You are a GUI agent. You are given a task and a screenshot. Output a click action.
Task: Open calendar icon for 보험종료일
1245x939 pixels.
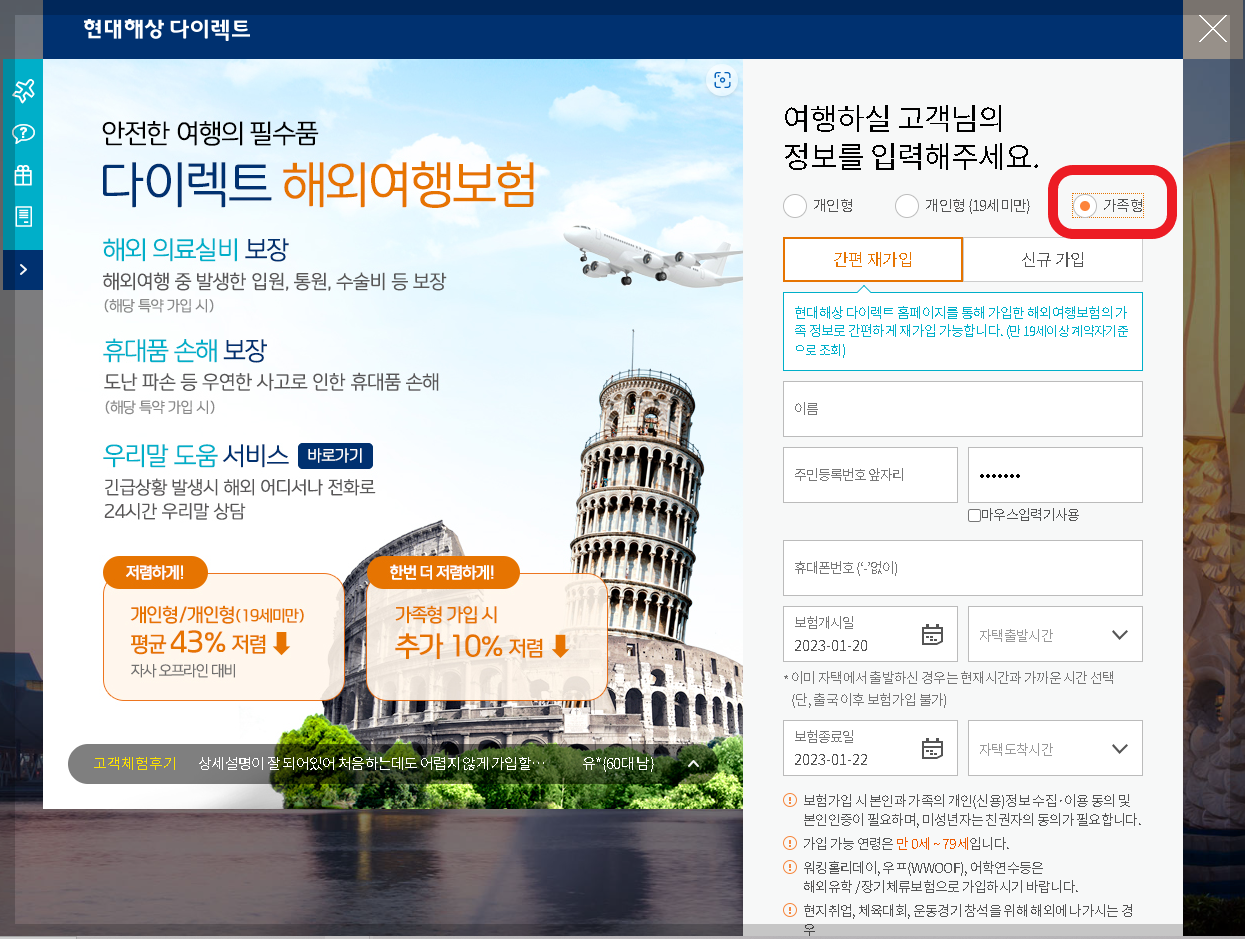[x=932, y=749]
